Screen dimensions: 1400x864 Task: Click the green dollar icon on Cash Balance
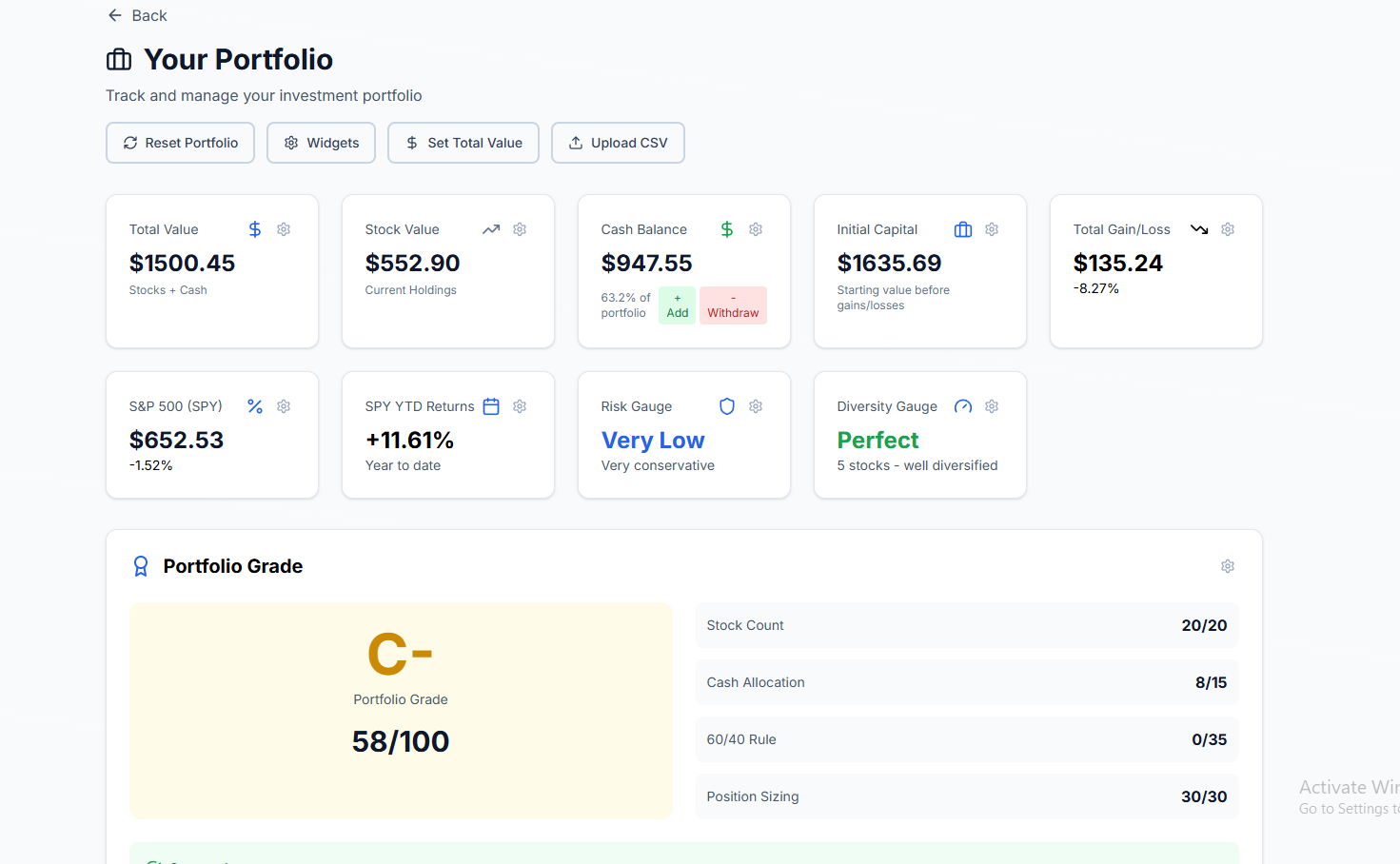coord(726,229)
